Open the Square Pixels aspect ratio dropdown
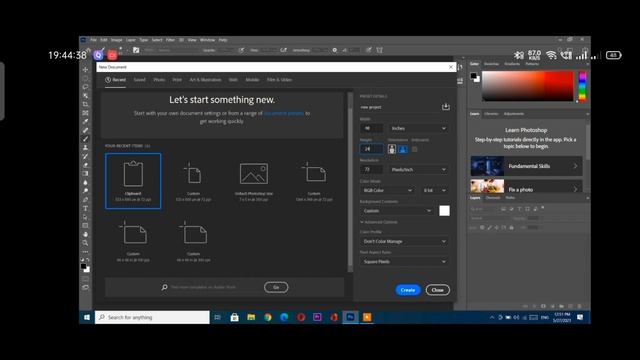Image resolution: width=640 pixels, height=360 pixels. (404, 262)
